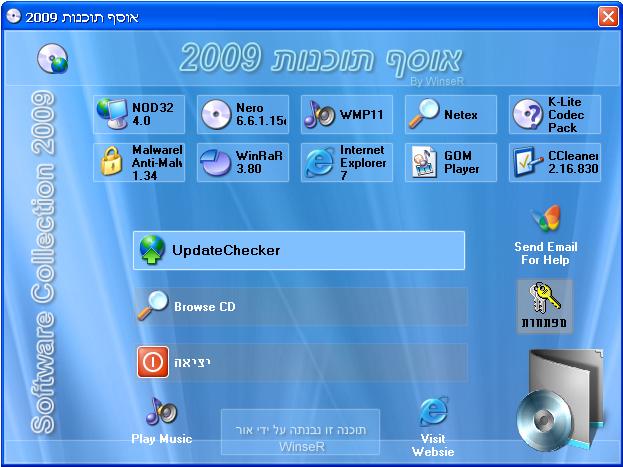
Task: Click the Browse CD label
Action: [x=205, y=307]
